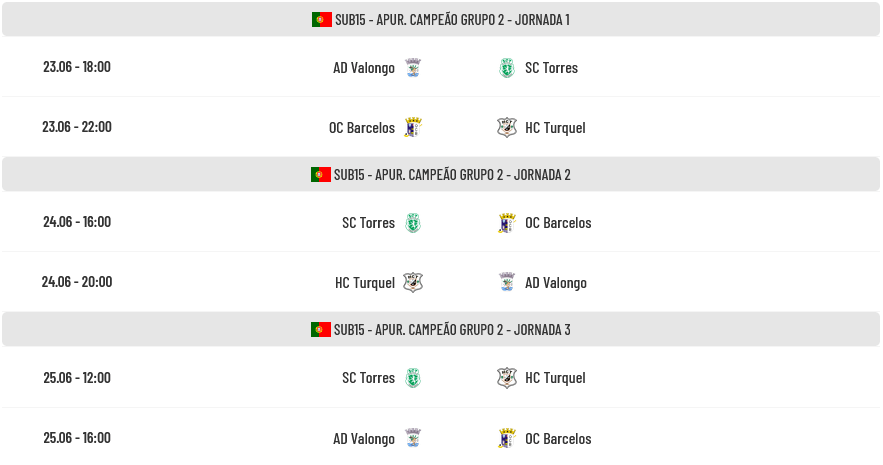Click Portugal flag in Jornada 1 header

[x=322, y=20]
